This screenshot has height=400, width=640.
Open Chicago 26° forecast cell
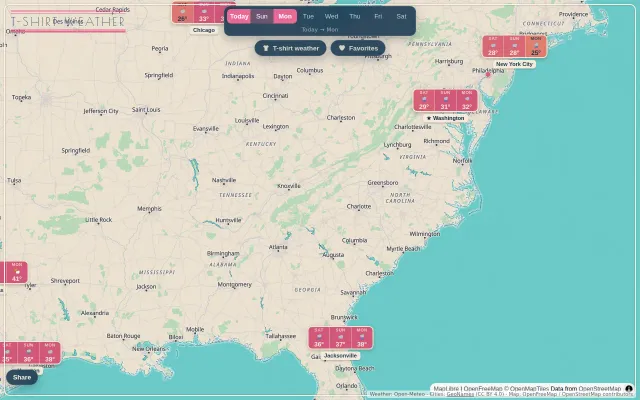pos(182,13)
